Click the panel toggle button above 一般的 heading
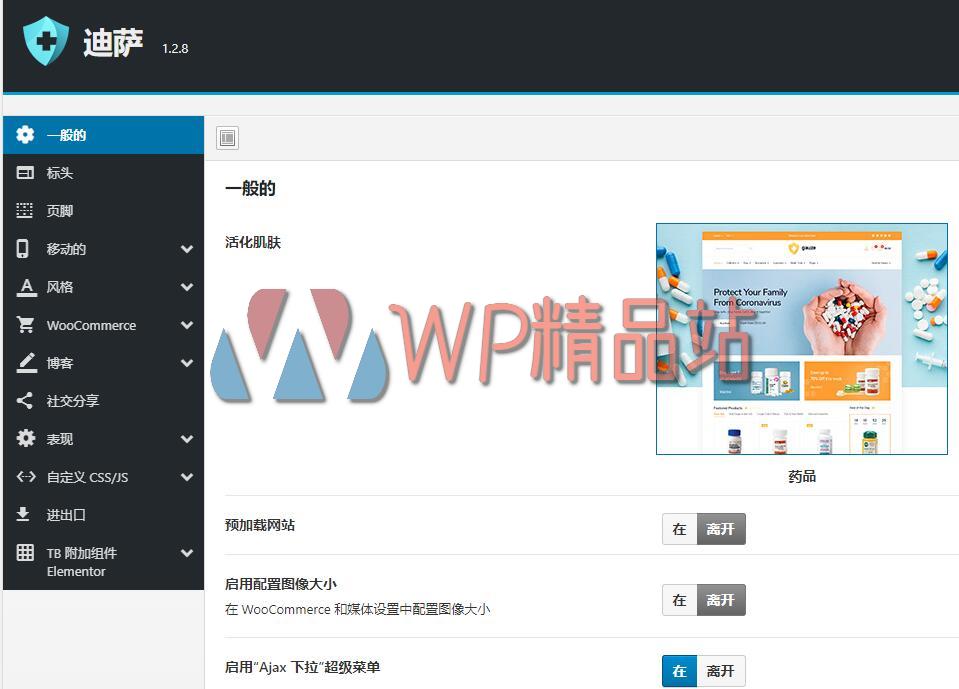Image resolution: width=959 pixels, height=689 pixels. pos(228,137)
